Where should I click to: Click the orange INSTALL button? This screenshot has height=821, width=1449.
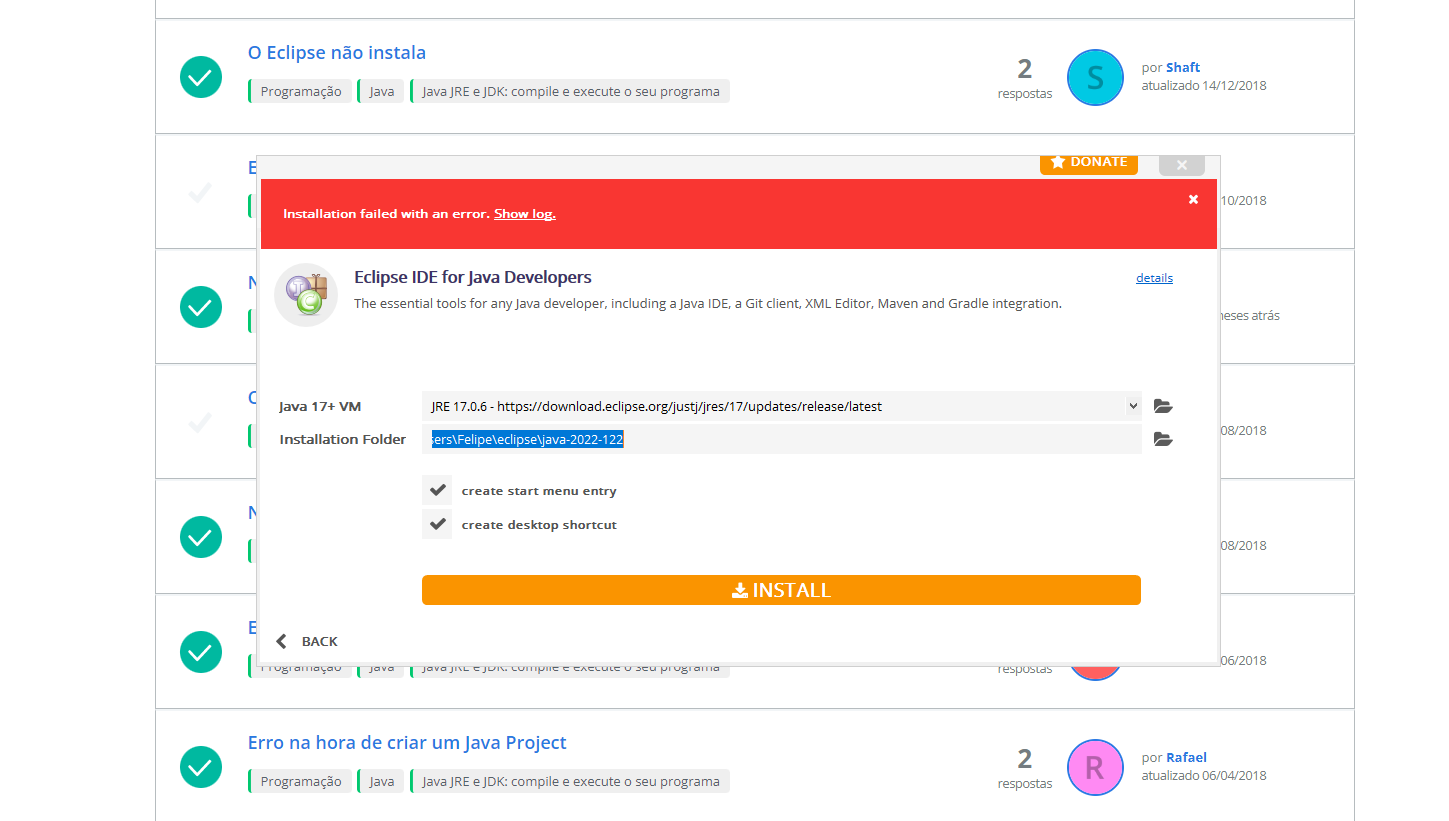tap(781, 590)
